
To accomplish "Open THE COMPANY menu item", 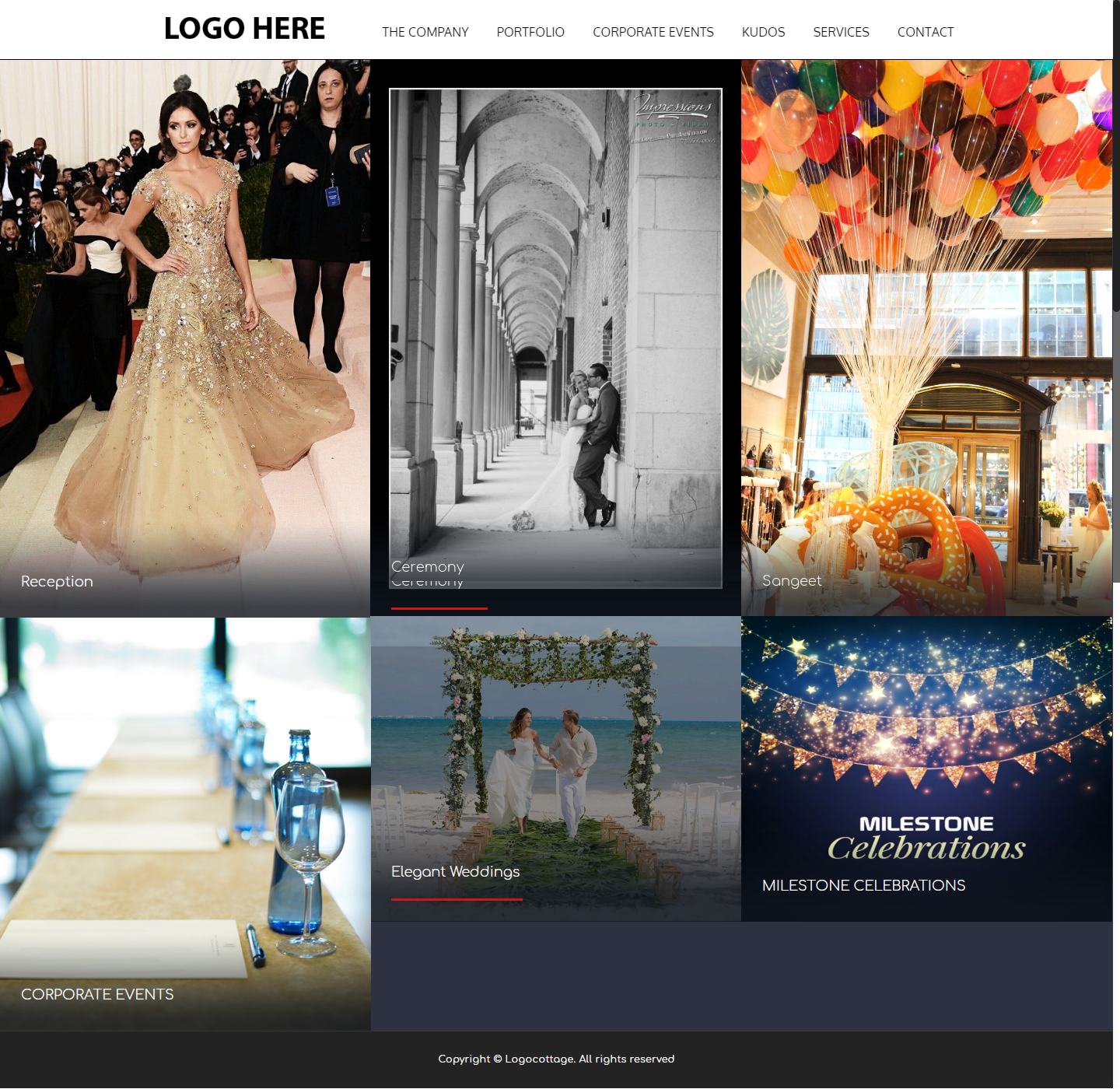I will (425, 32).
